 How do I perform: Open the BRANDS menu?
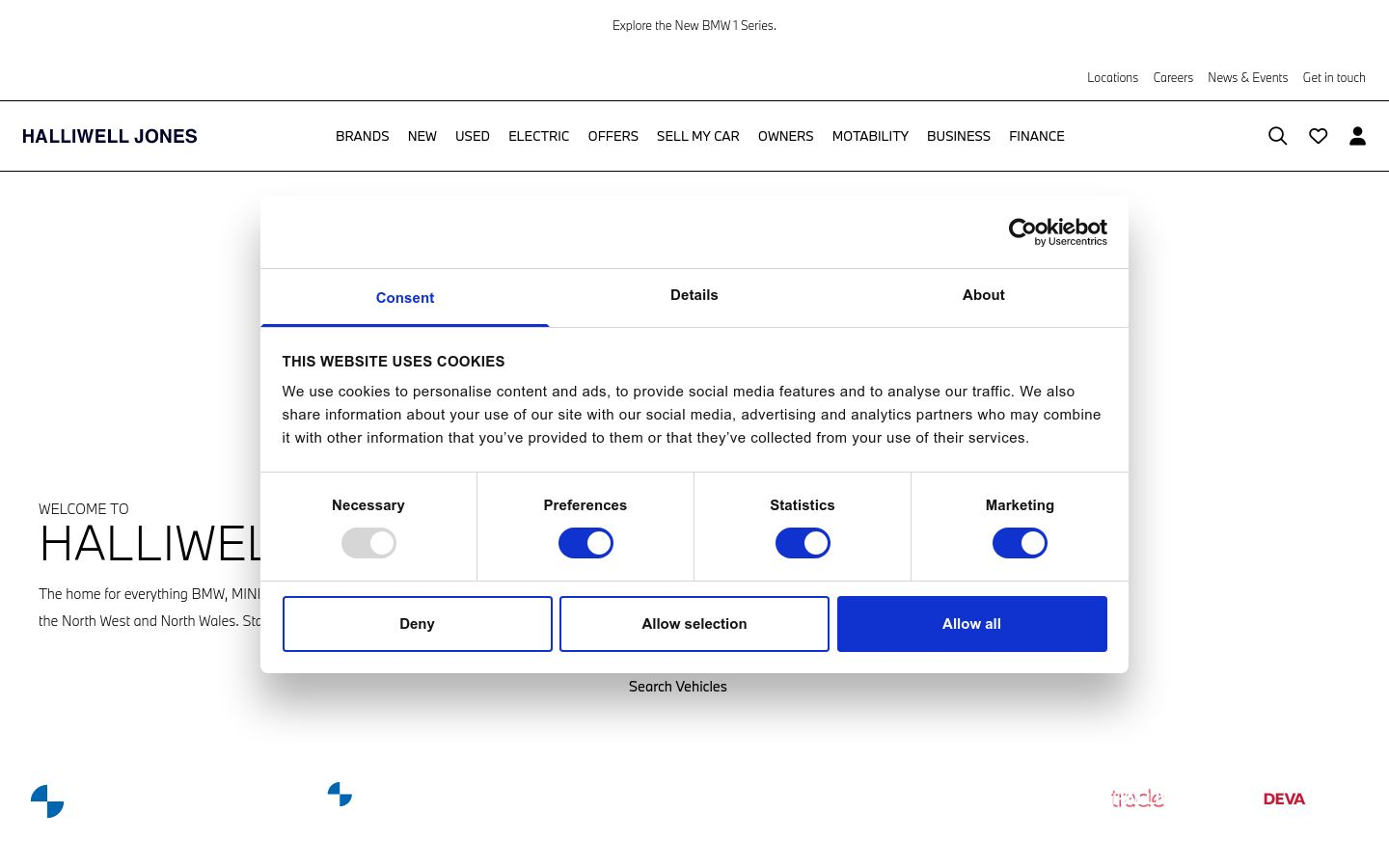(x=363, y=136)
